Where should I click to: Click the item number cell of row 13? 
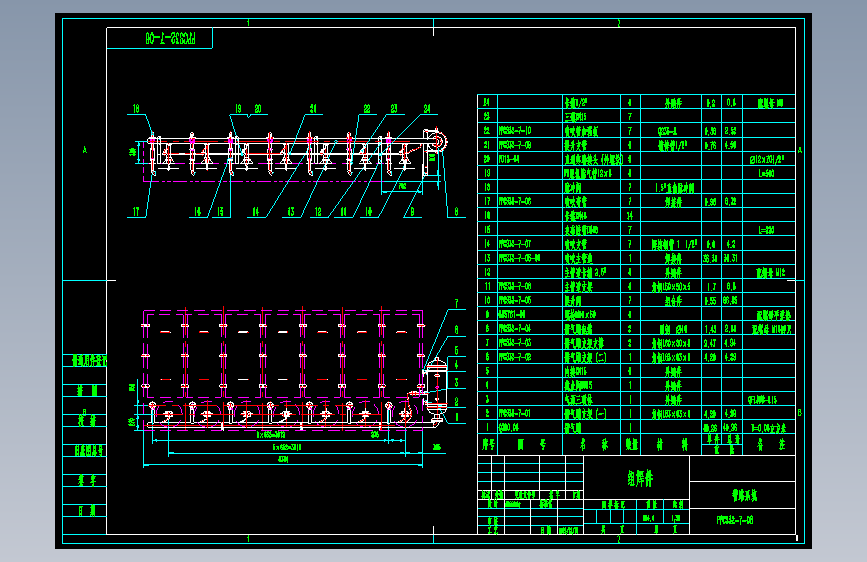487,258
